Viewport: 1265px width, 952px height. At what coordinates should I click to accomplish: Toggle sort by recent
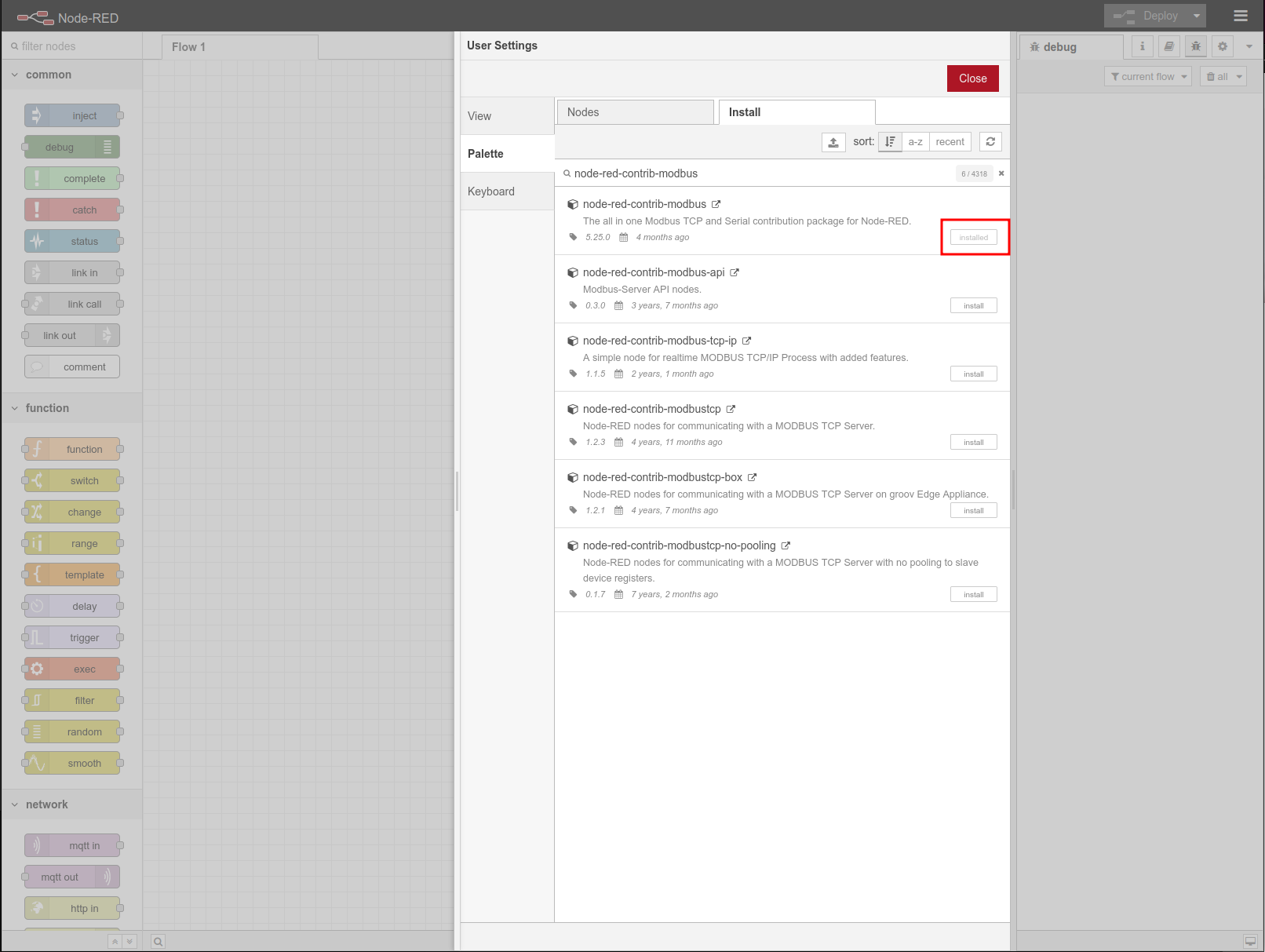950,142
